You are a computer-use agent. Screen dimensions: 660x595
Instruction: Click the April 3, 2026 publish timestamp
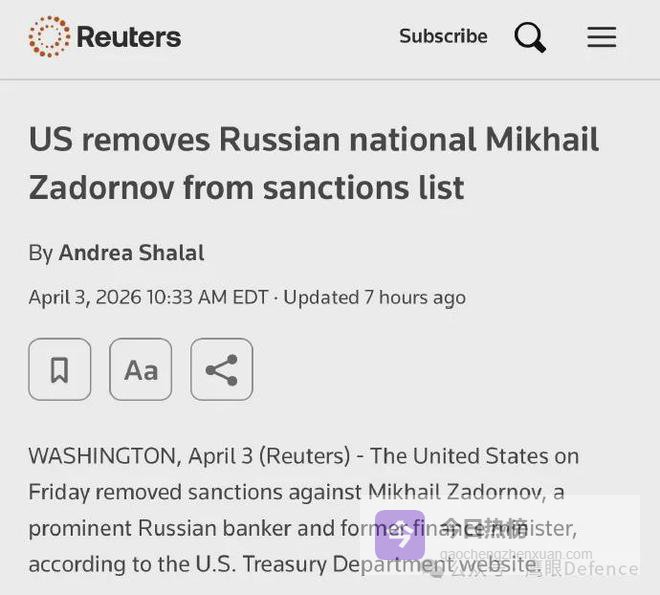pos(148,297)
